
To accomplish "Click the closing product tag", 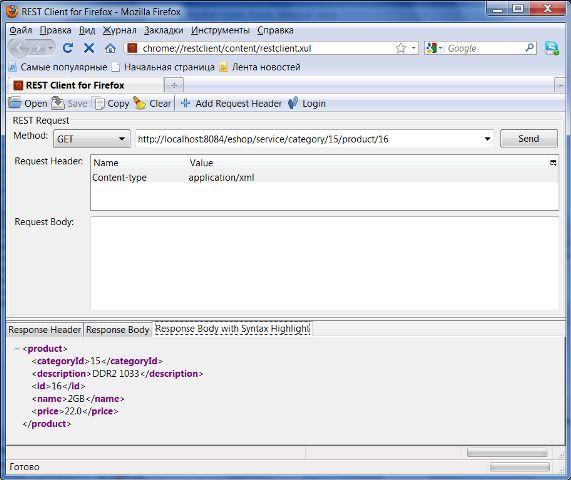I will point(47,424).
